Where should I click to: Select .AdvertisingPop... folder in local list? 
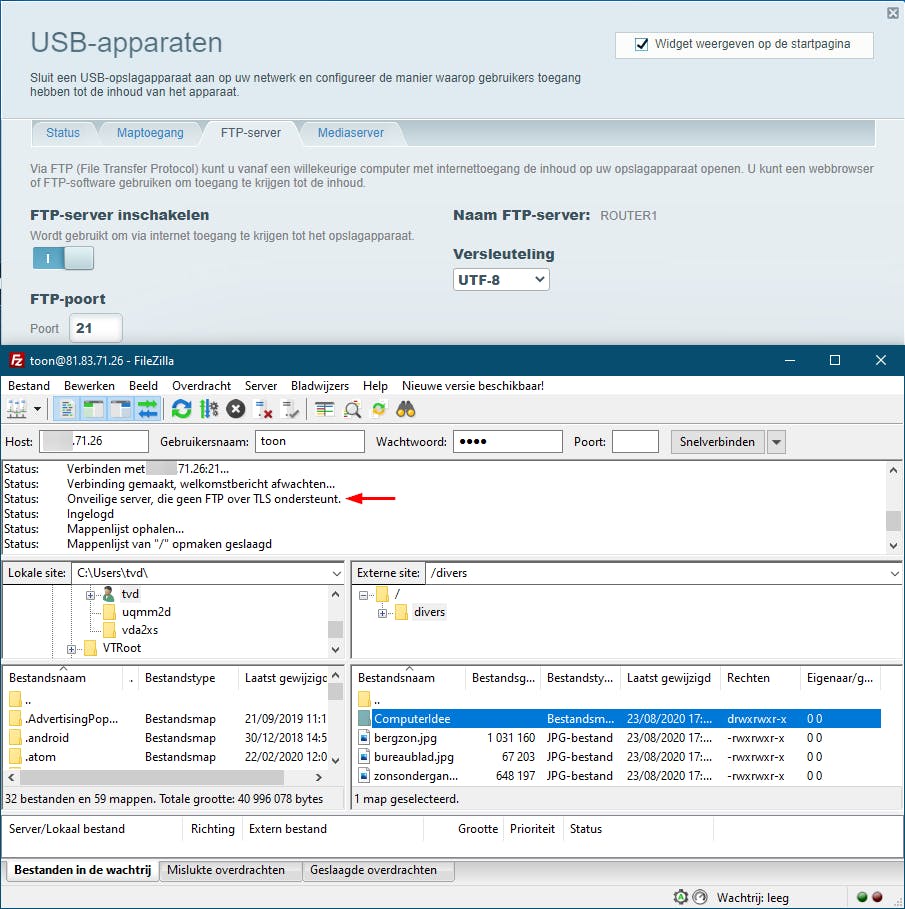[x=71, y=718]
